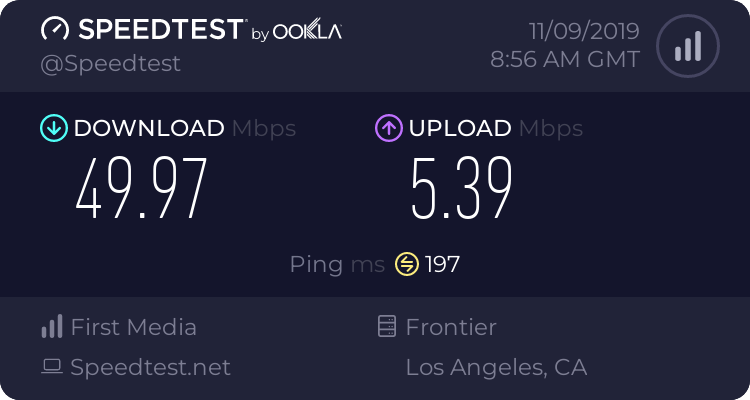
Task: Click the signal bars icon in circle
Action: [x=687, y=46]
